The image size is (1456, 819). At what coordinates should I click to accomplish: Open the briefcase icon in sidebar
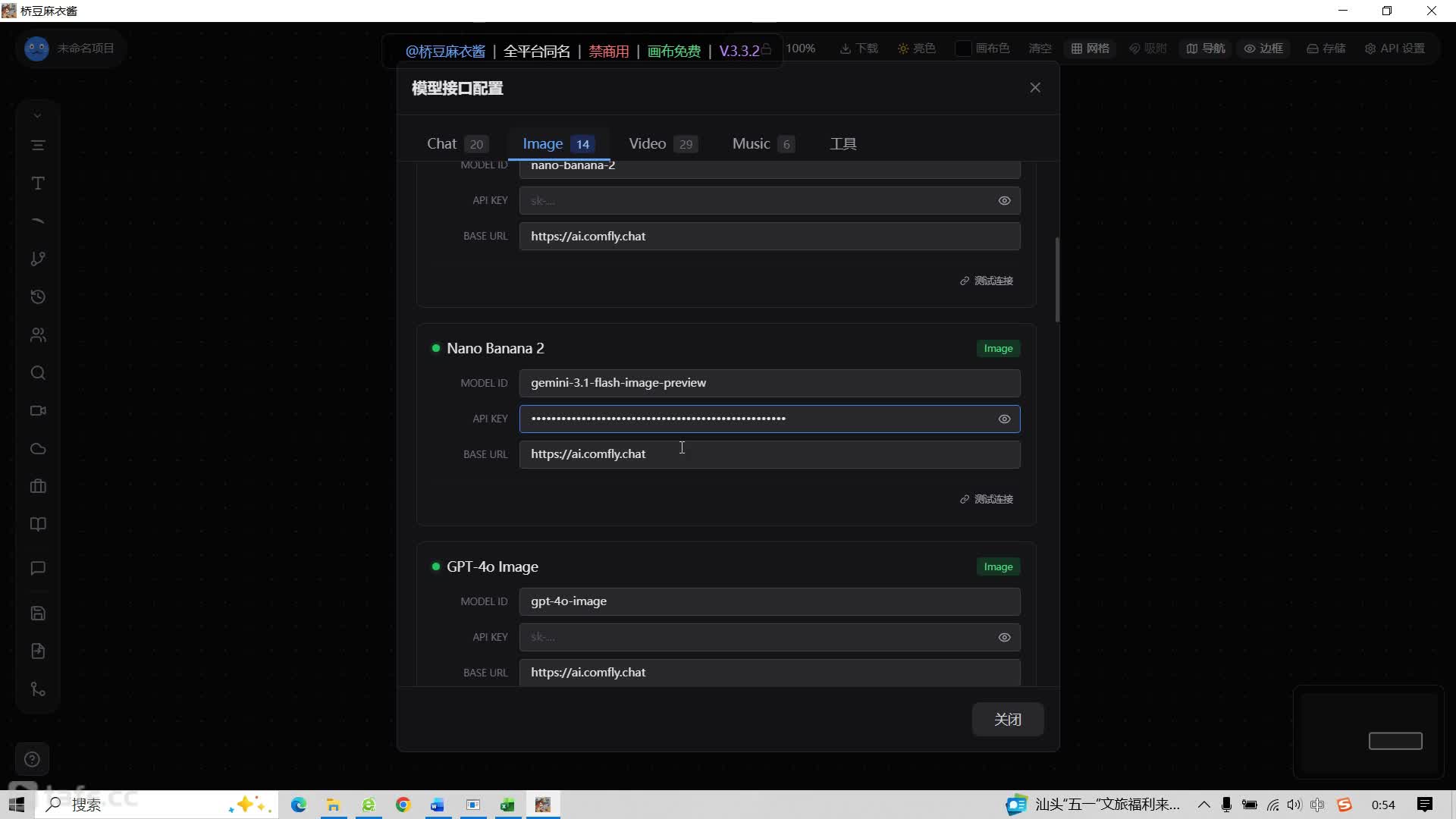click(x=38, y=487)
